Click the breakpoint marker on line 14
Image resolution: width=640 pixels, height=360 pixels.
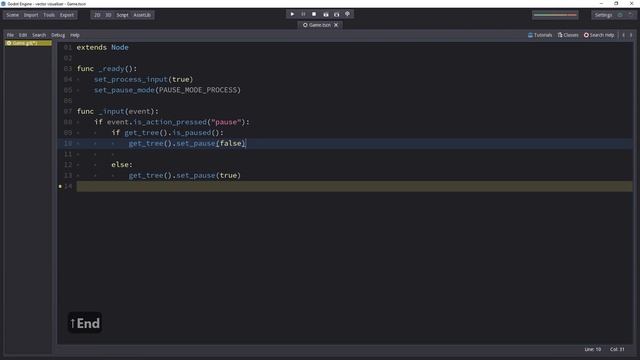(x=60, y=186)
